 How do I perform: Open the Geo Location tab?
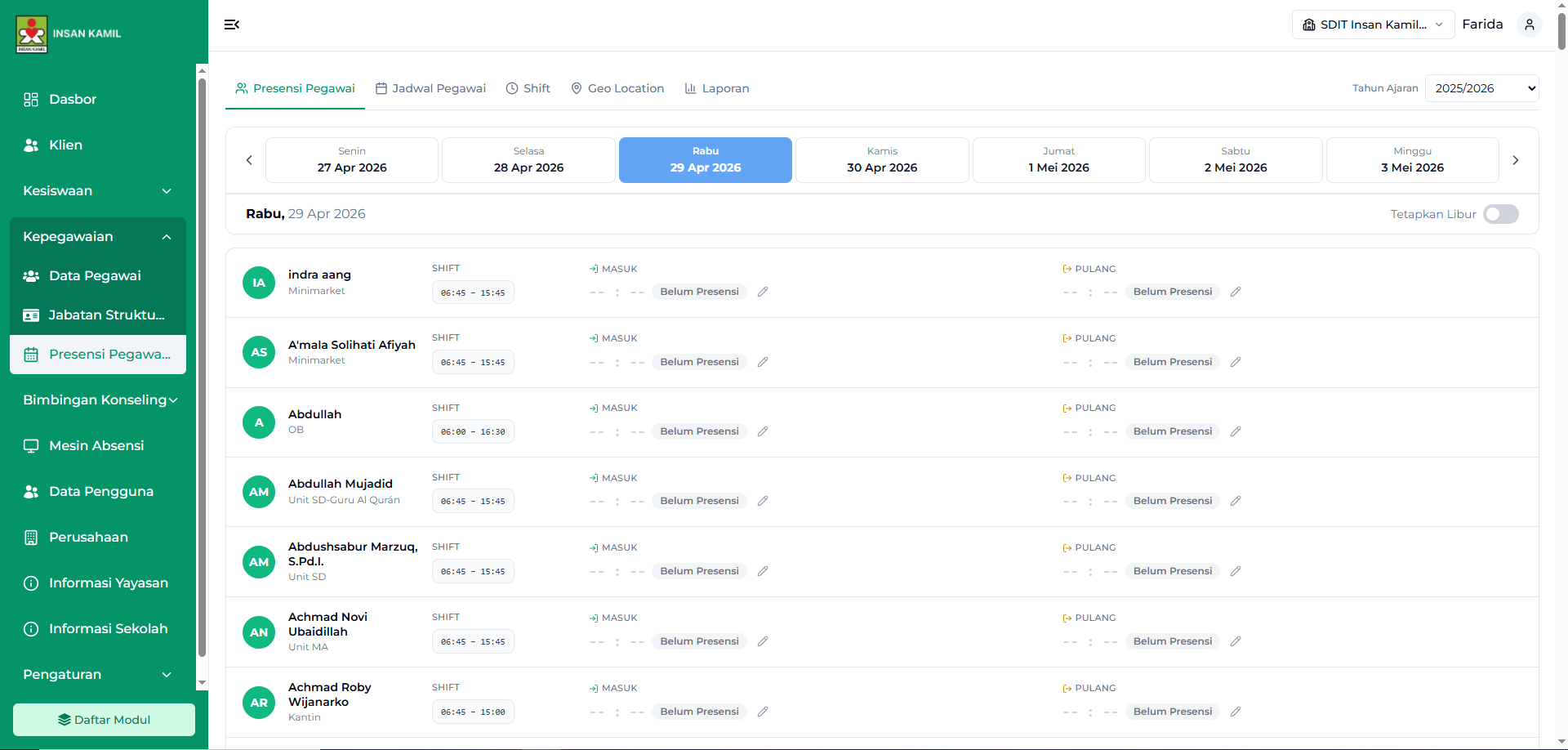pos(617,88)
